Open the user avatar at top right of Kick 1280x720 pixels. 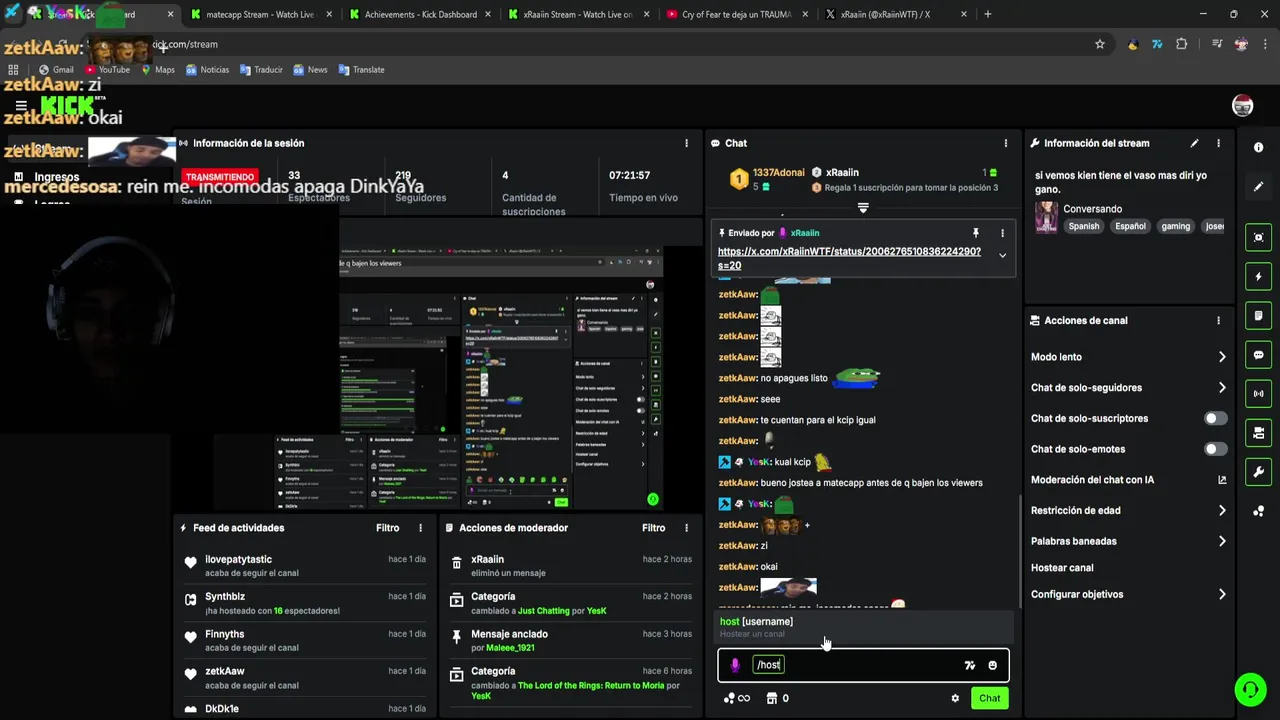(x=1243, y=106)
